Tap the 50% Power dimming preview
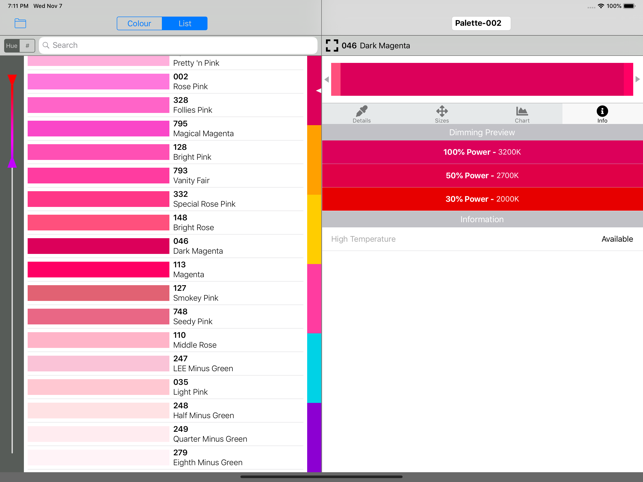 [482, 176]
